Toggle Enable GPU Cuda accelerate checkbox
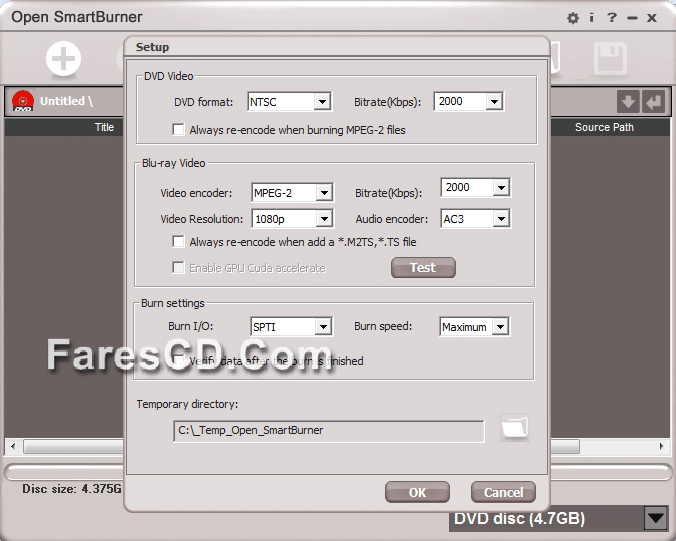 (x=178, y=268)
